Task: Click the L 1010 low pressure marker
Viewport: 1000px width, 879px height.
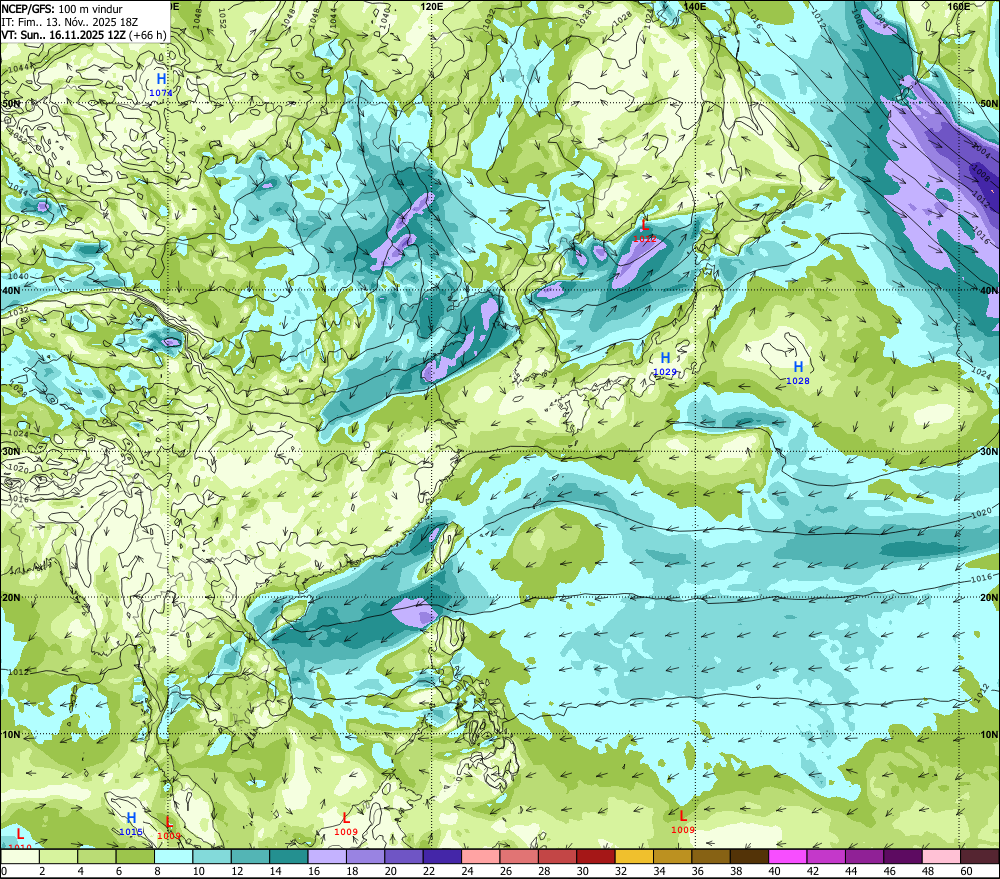Action: point(20,839)
